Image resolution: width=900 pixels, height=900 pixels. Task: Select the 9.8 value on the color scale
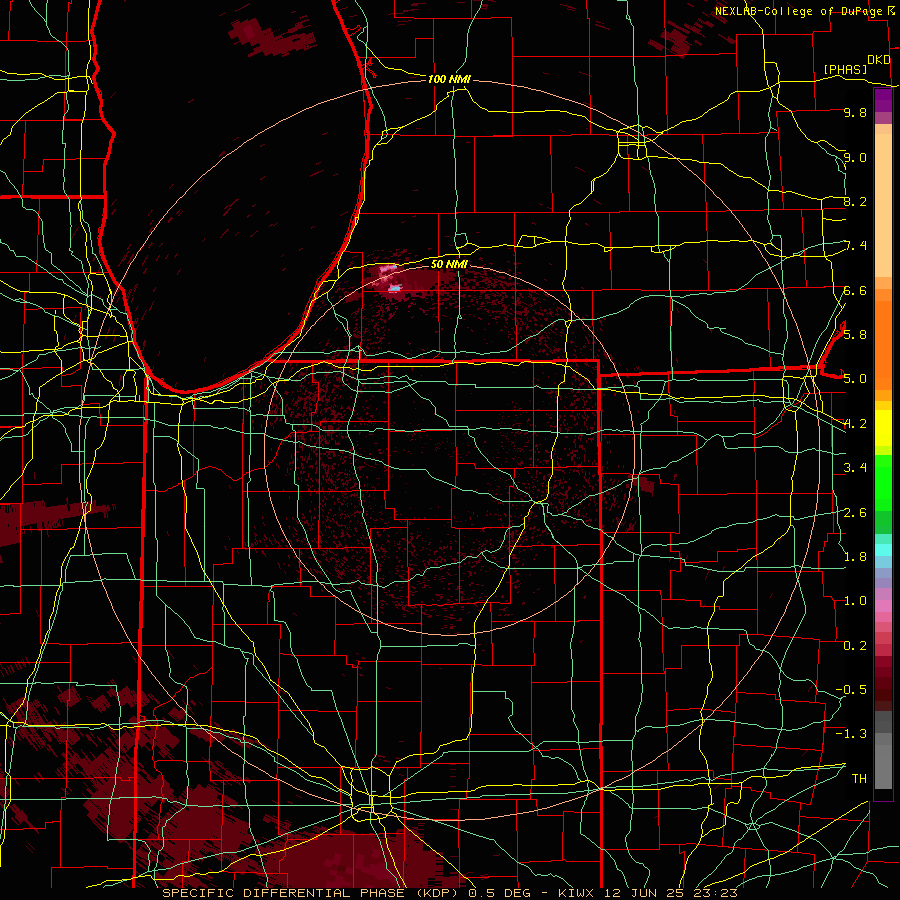tap(855, 112)
